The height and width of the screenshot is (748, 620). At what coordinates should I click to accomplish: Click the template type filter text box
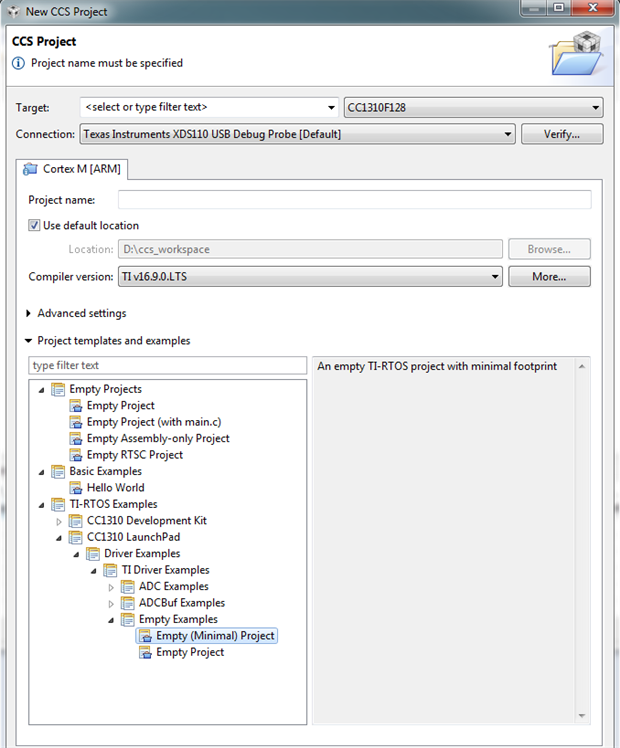[167, 365]
